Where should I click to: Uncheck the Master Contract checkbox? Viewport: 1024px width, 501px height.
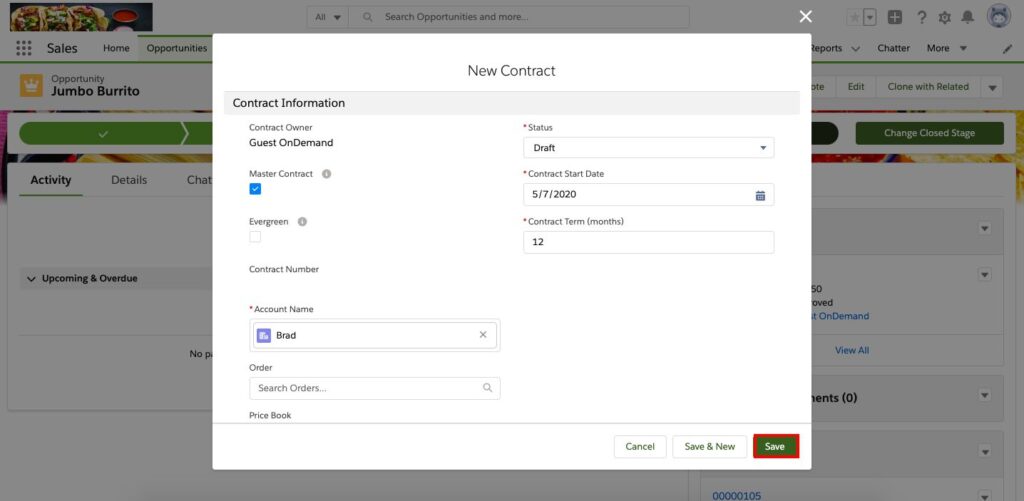tap(255, 189)
